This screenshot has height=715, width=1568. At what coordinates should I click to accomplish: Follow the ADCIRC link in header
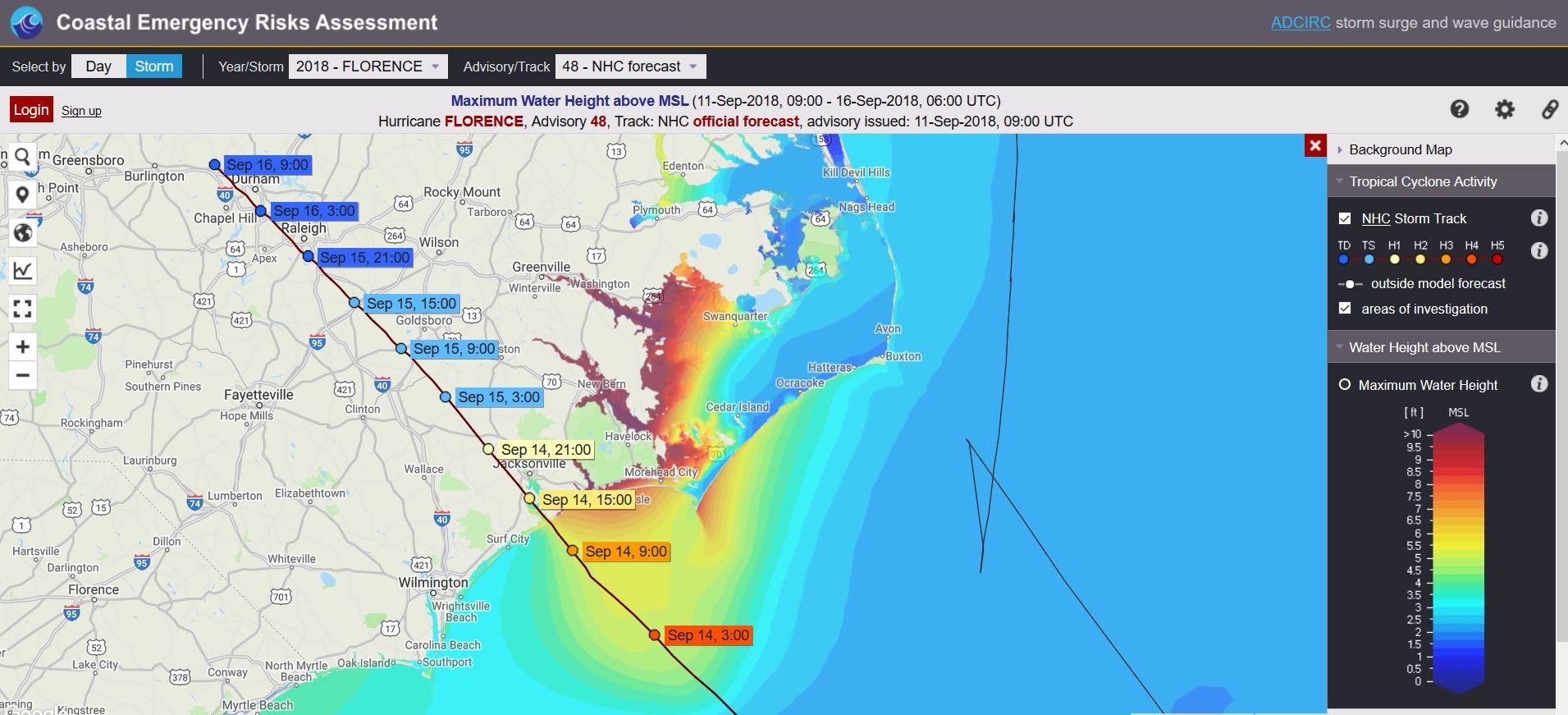pyautogui.click(x=1301, y=23)
